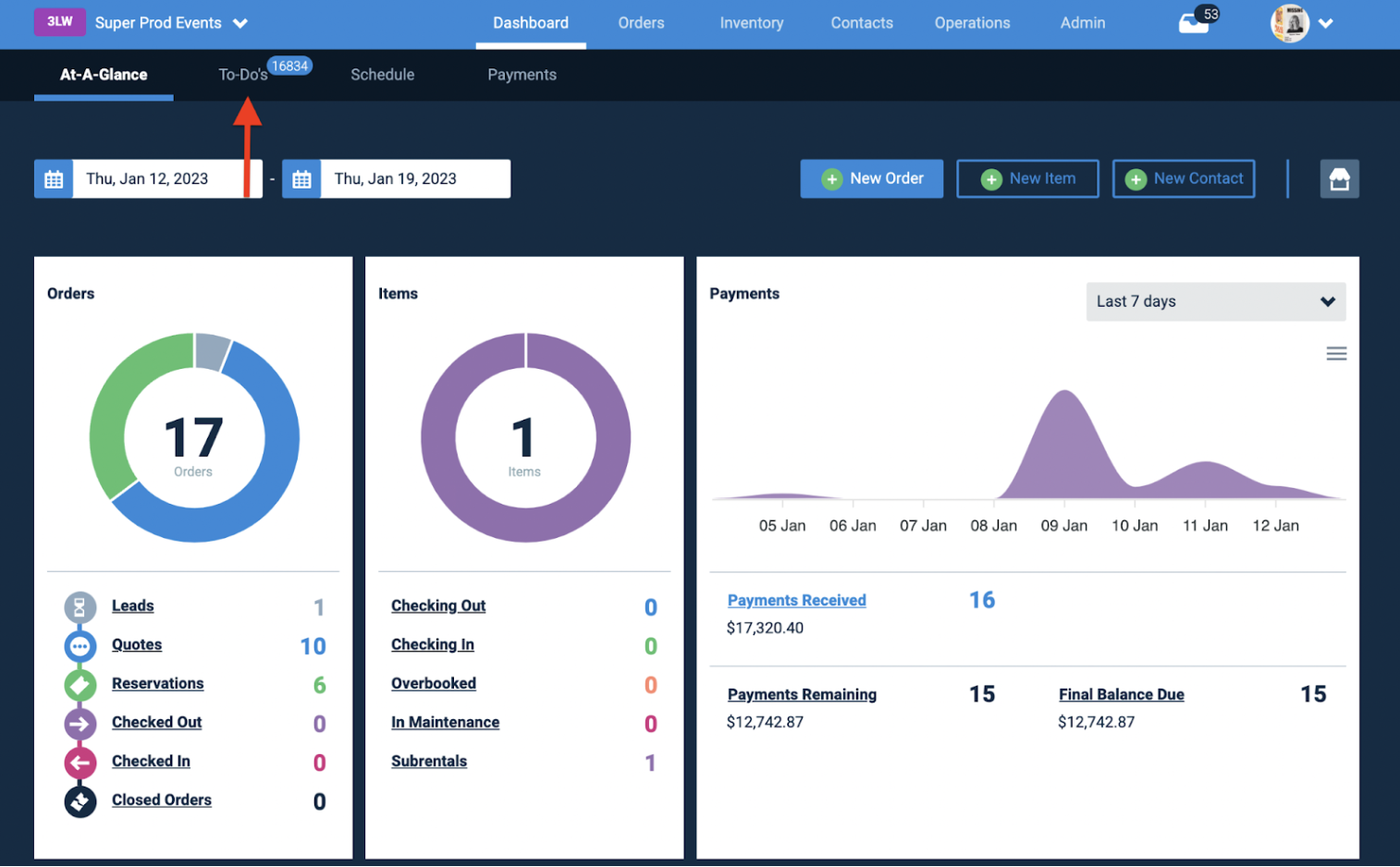The height and width of the screenshot is (867, 1400).
Task: Open the end date calendar icon
Action: point(301,179)
